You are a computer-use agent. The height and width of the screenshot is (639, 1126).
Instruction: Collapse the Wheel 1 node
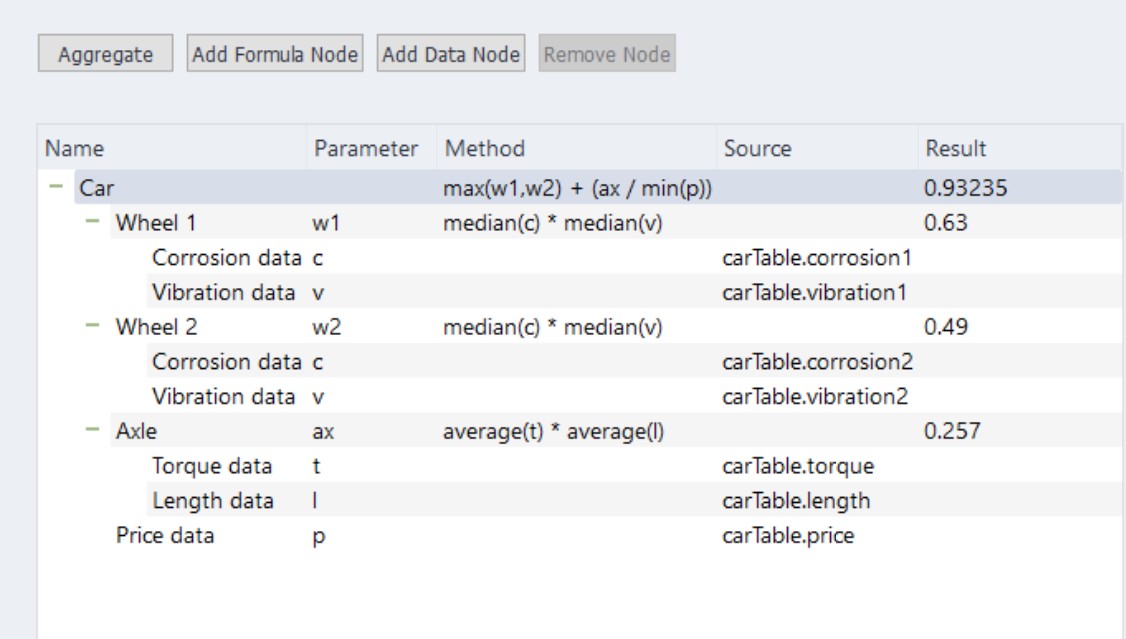click(x=93, y=223)
